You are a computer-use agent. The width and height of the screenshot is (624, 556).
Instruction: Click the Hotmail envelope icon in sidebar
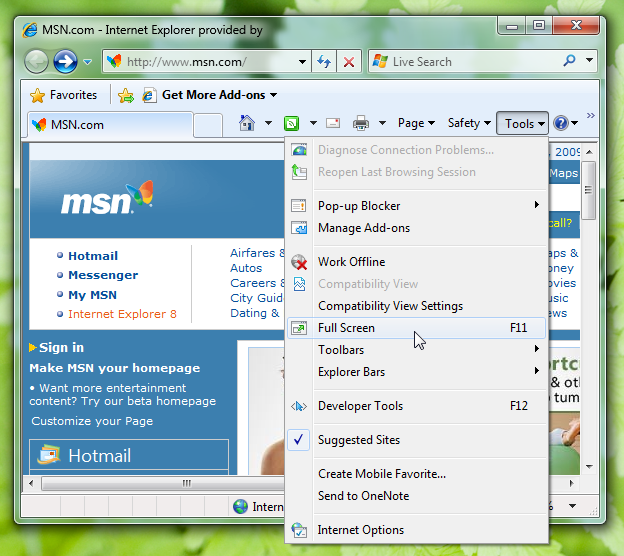(49, 455)
